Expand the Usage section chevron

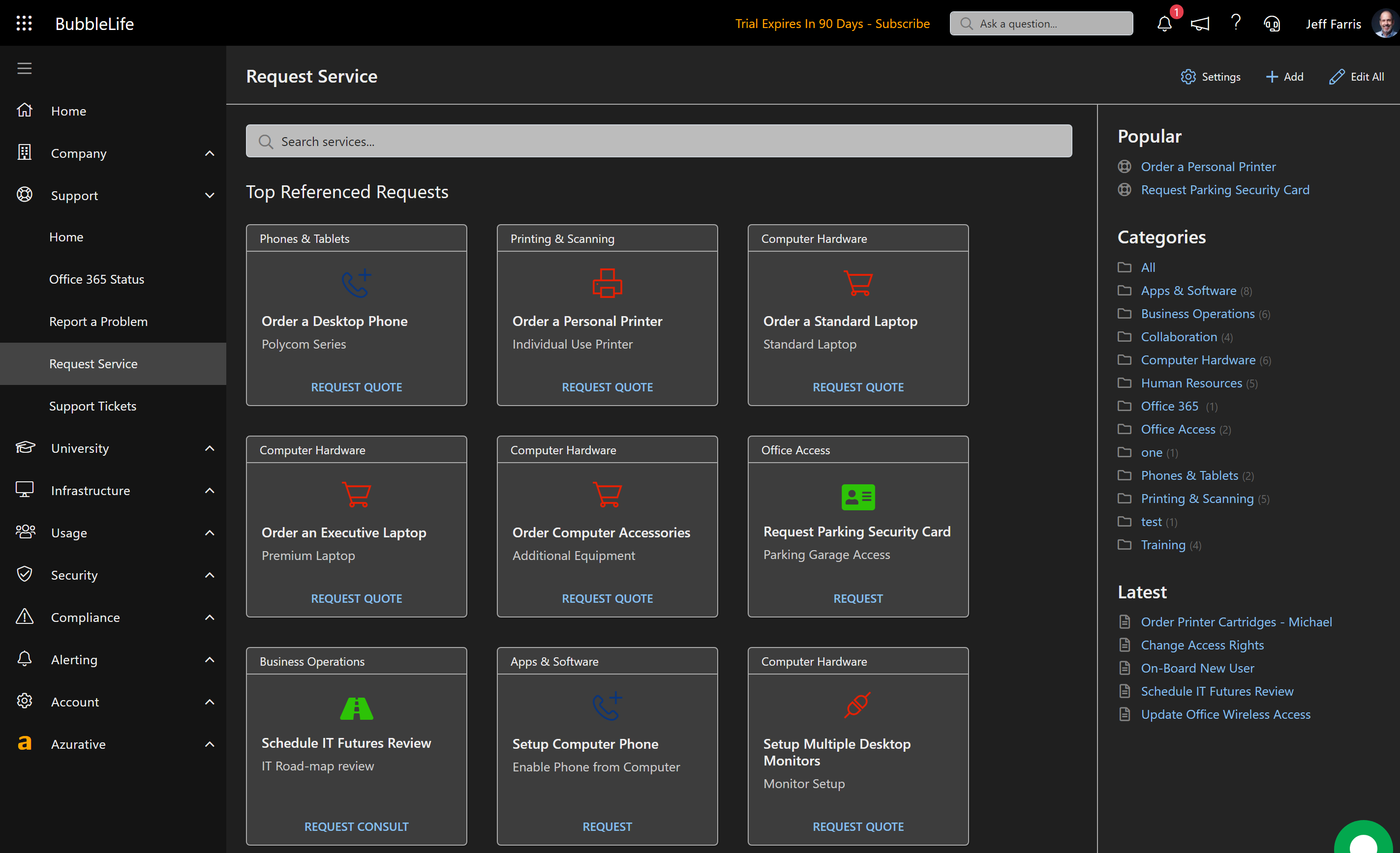pos(210,533)
